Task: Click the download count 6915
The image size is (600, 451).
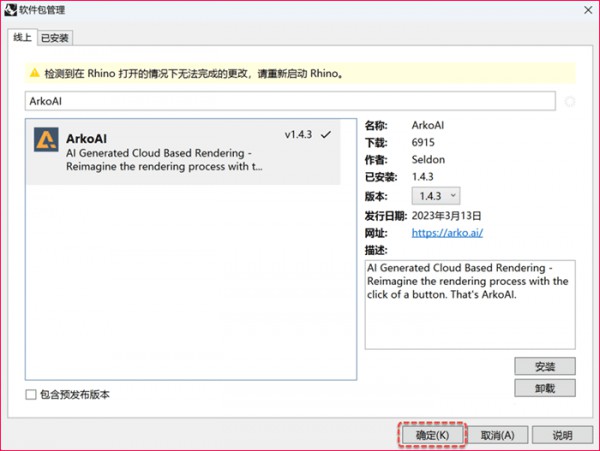Action: click(x=423, y=142)
